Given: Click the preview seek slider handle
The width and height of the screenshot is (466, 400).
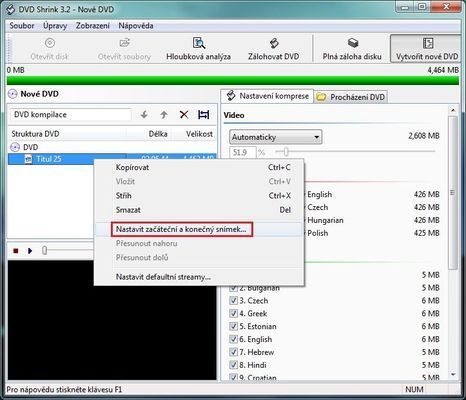Looking at the screenshot, I should [44, 250].
